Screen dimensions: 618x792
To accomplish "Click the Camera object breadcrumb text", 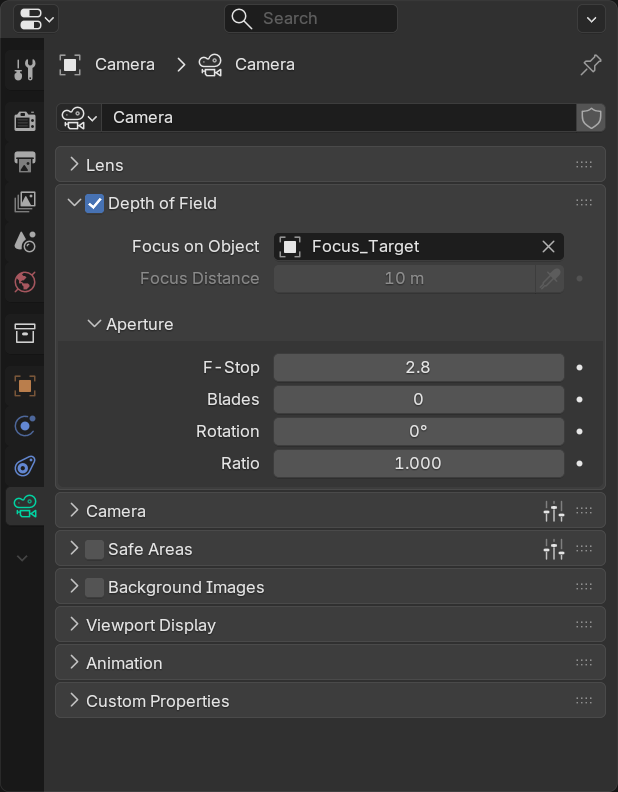I will 125,65.
